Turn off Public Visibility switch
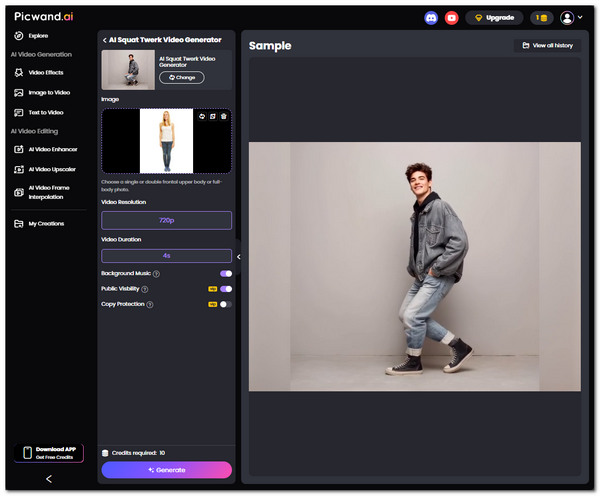This screenshot has width=600, height=496. pos(226,288)
